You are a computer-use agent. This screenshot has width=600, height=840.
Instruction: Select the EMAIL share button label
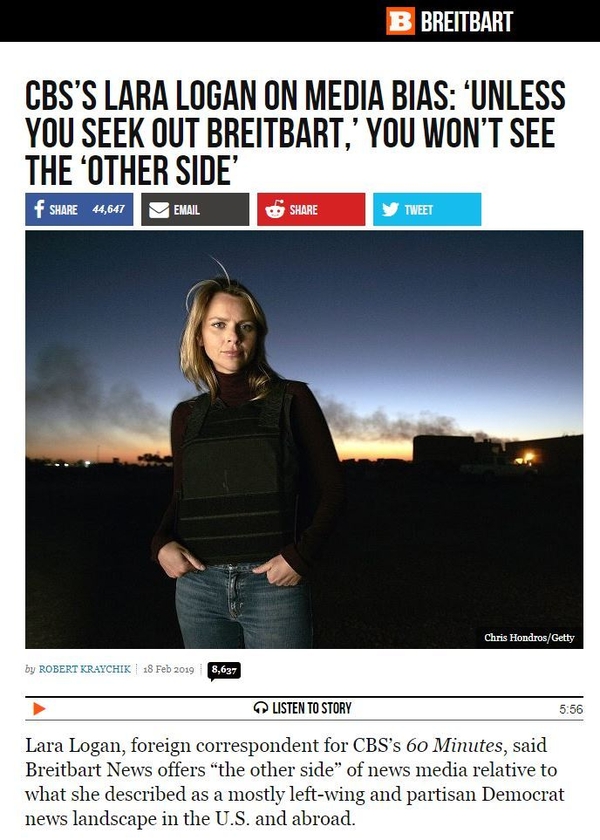[x=186, y=210]
